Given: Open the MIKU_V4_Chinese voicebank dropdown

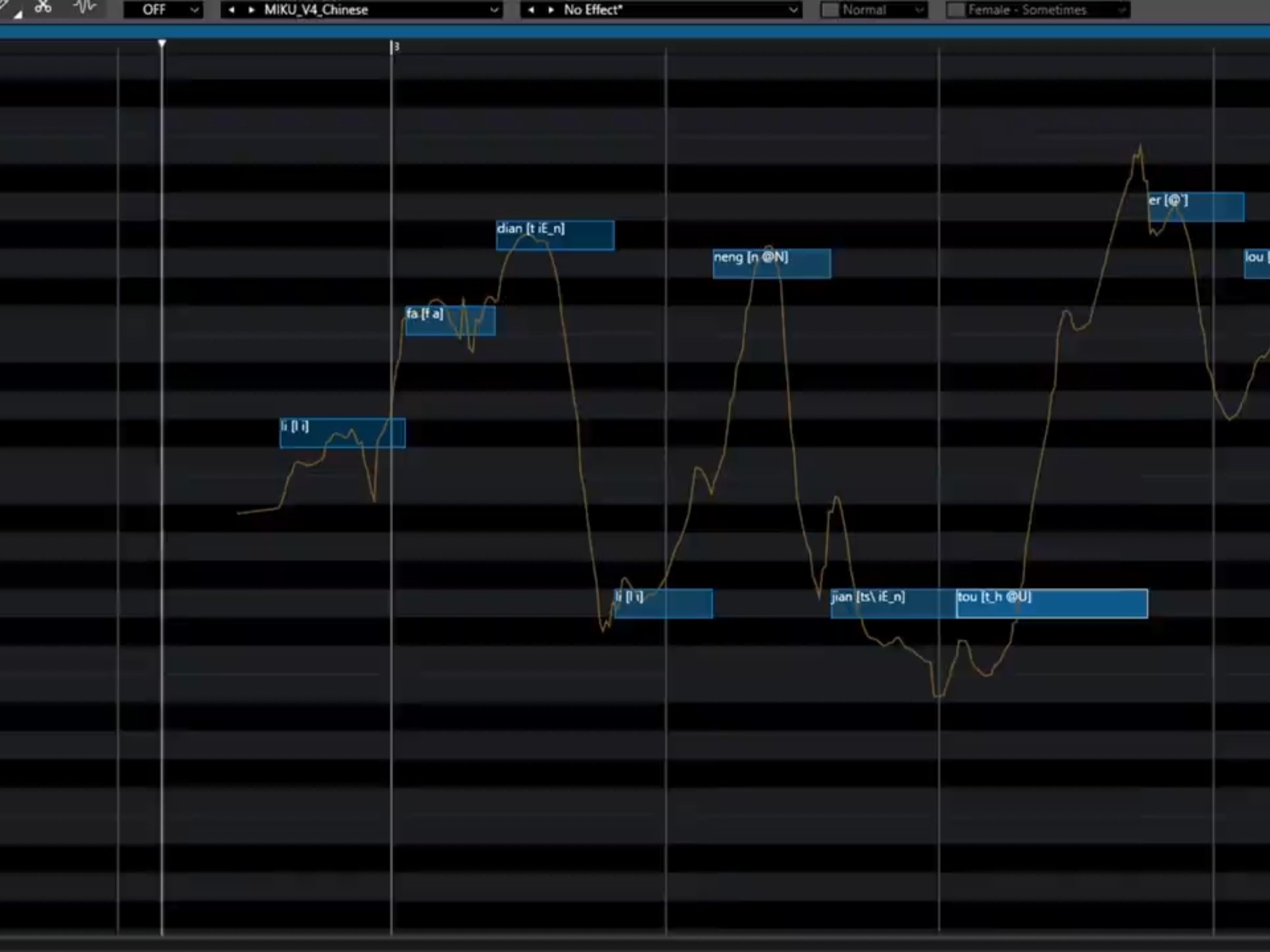Looking at the screenshot, I should (x=381, y=10).
